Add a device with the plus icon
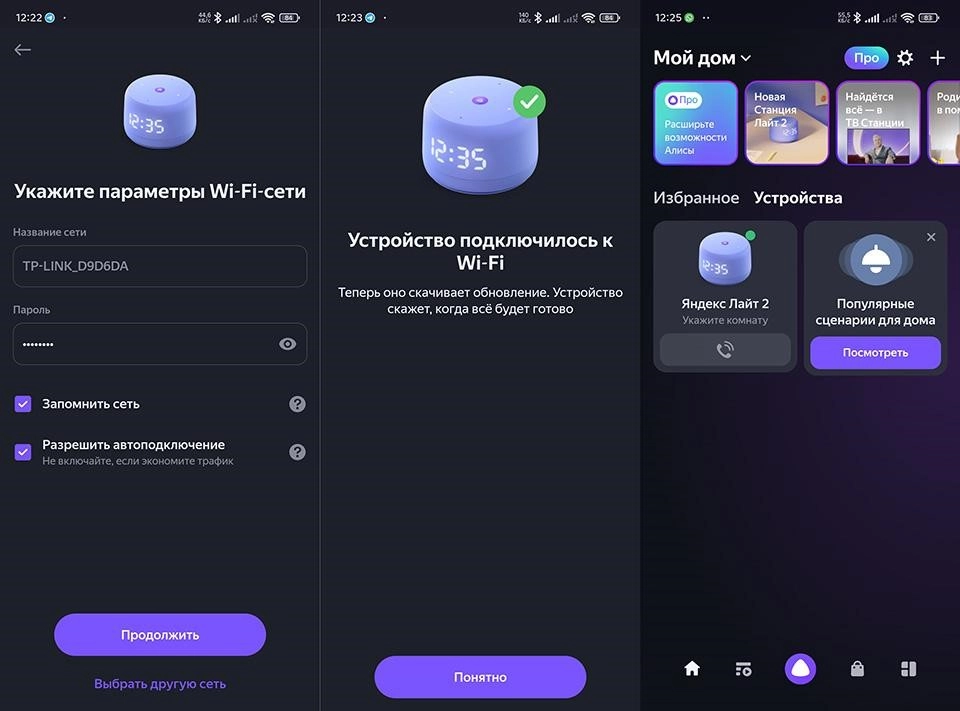The image size is (960, 711). coord(937,58)
